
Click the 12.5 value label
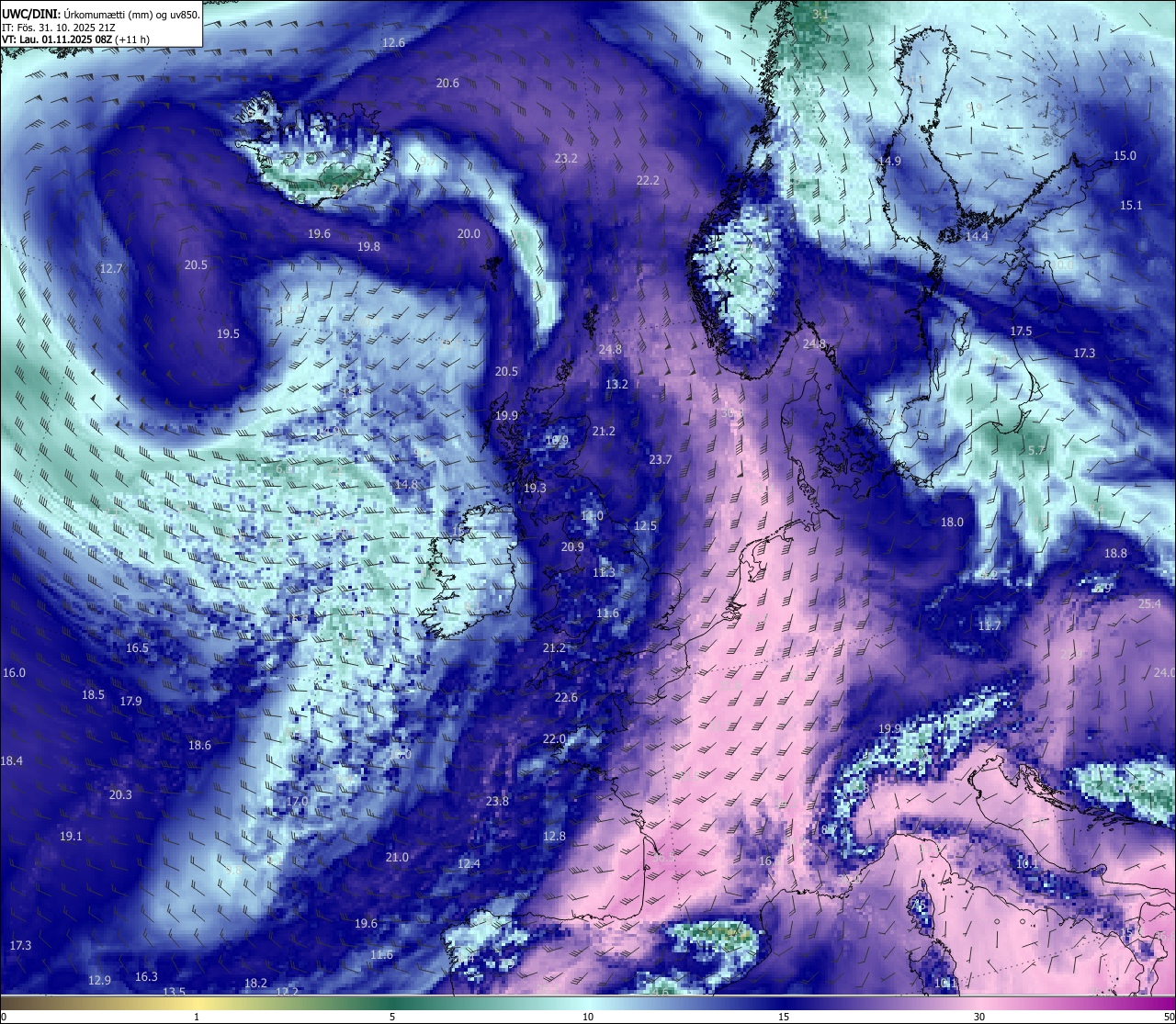(x=645, y=526)
